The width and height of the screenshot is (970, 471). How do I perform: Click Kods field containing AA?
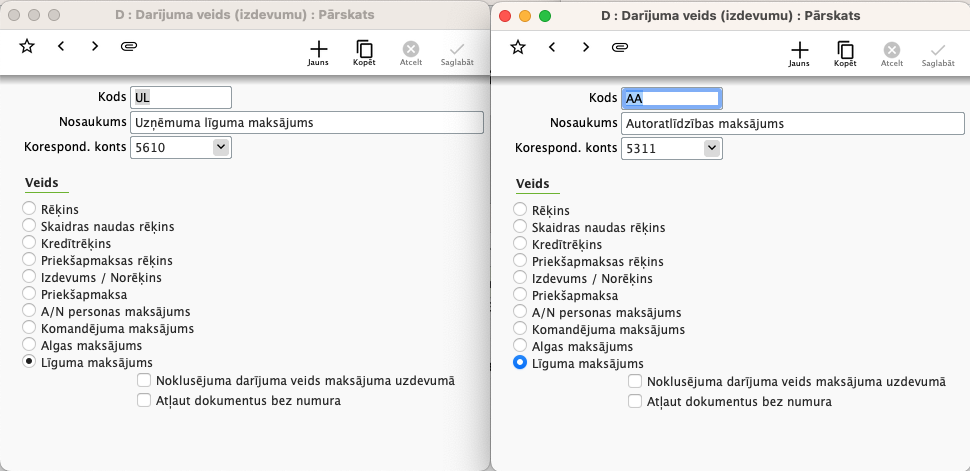tap(671, 98)
